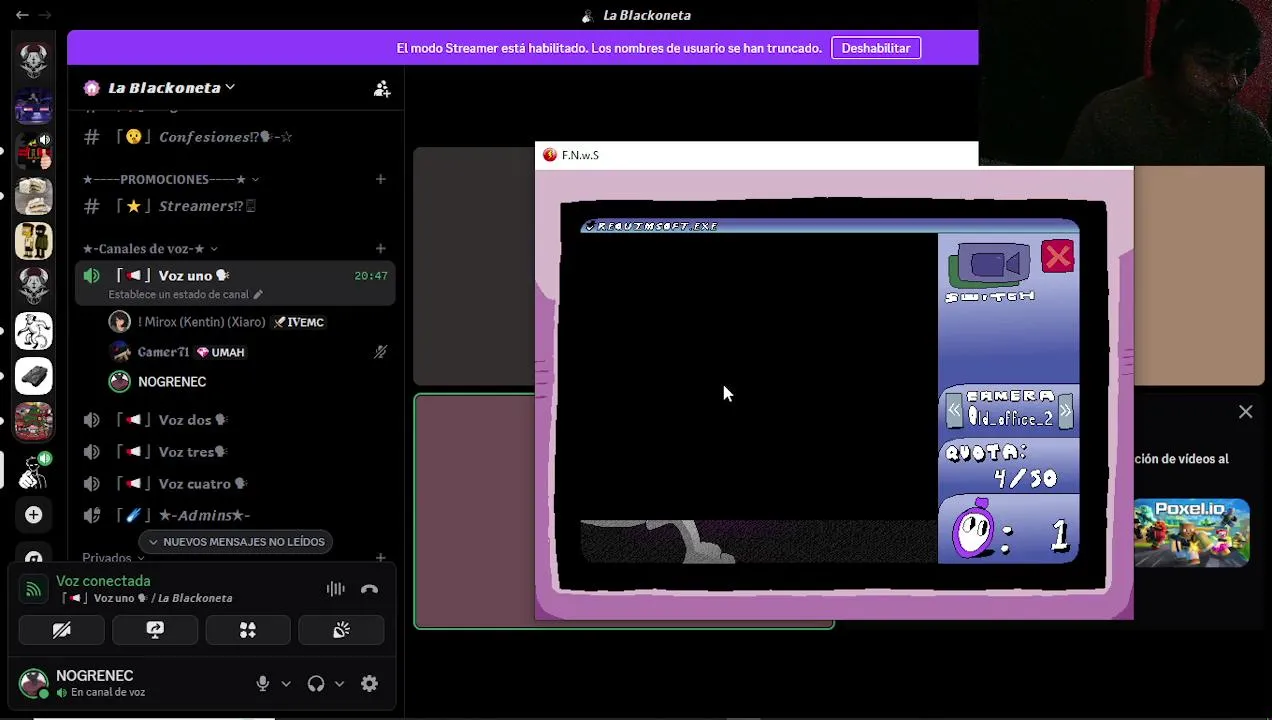Screen dimensions: 1272x720
Task: Toggle the headphones deafen button
Action: 316,684
